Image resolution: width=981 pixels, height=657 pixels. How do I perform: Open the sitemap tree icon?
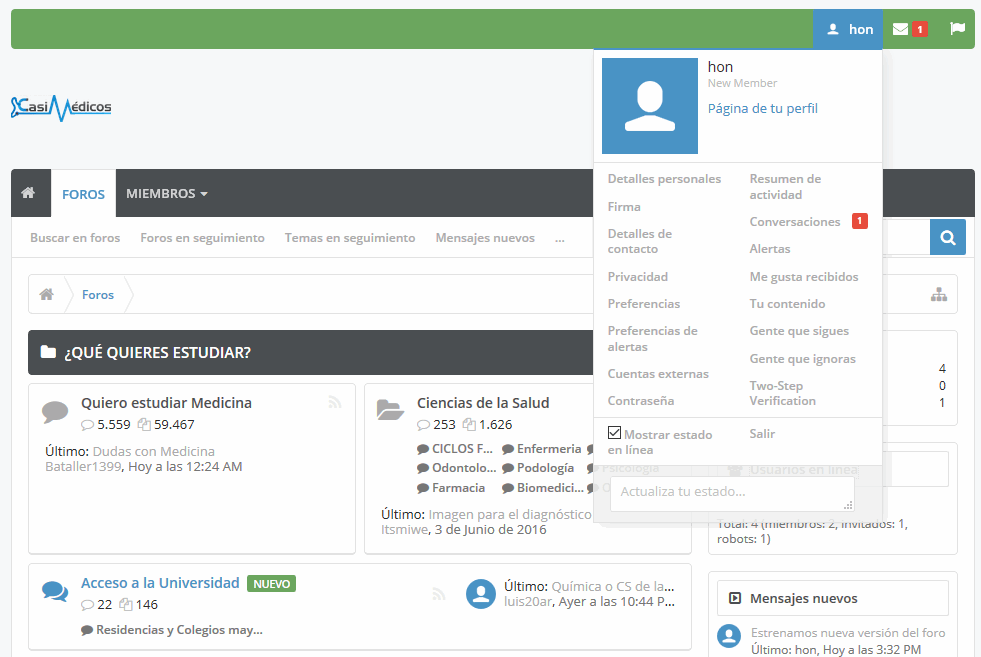pos(938,294)
